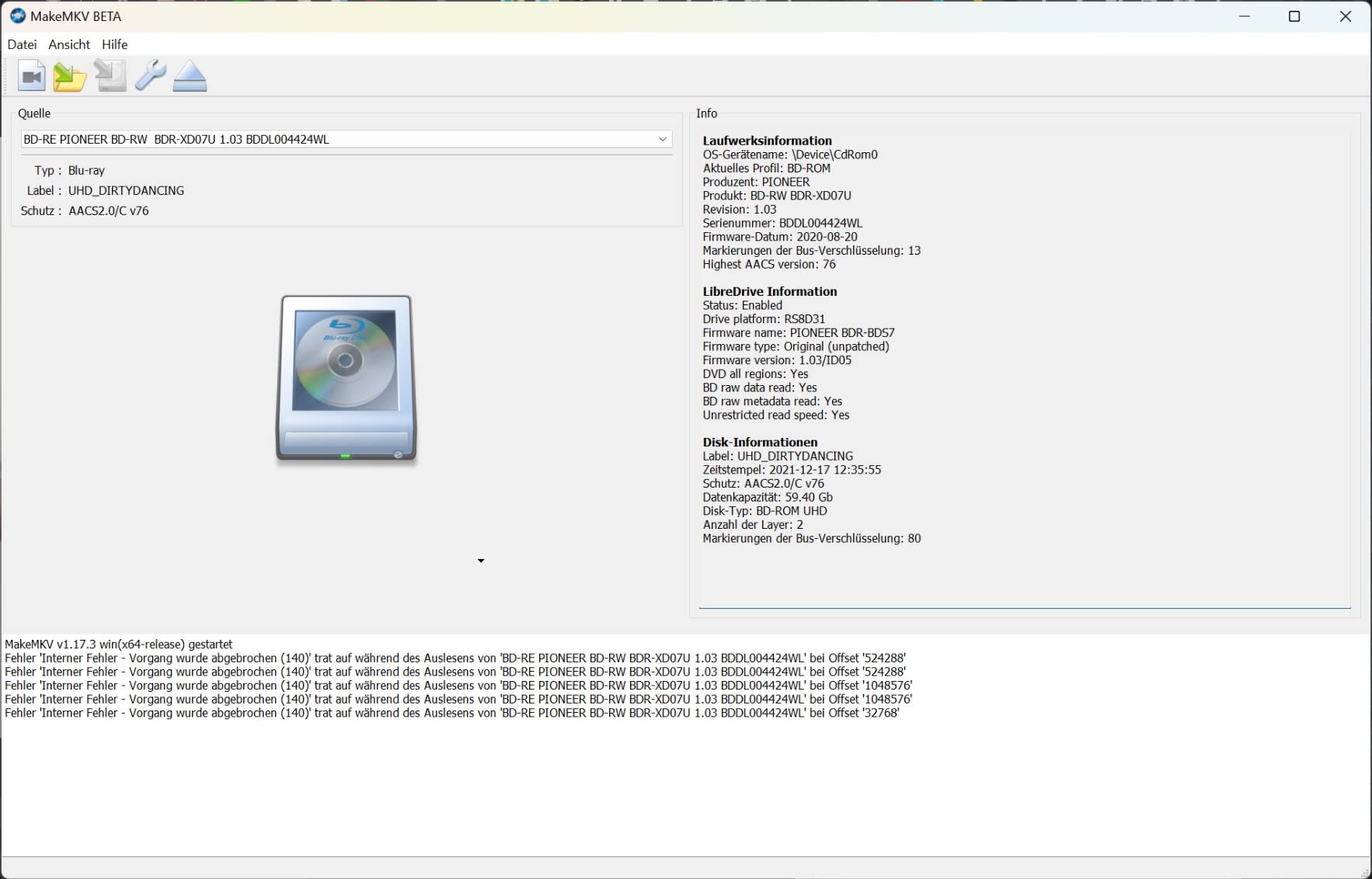Click the Firmware type: Original (unpatched) line
The height and width of the screenshot is (879, 1372).
pyautogui.click(x=796, y=346)
